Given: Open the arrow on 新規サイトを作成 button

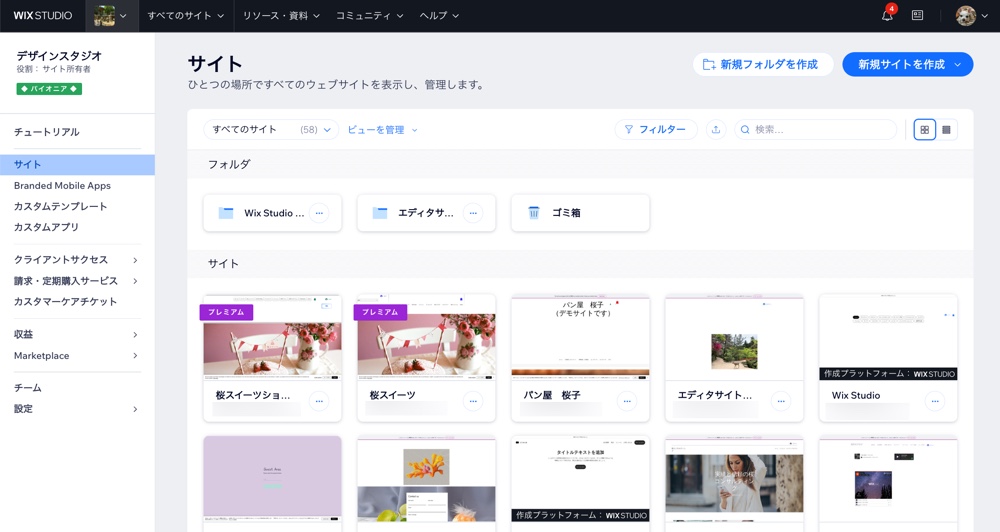Looking at the screenshot, I should (x=958, y=64).
